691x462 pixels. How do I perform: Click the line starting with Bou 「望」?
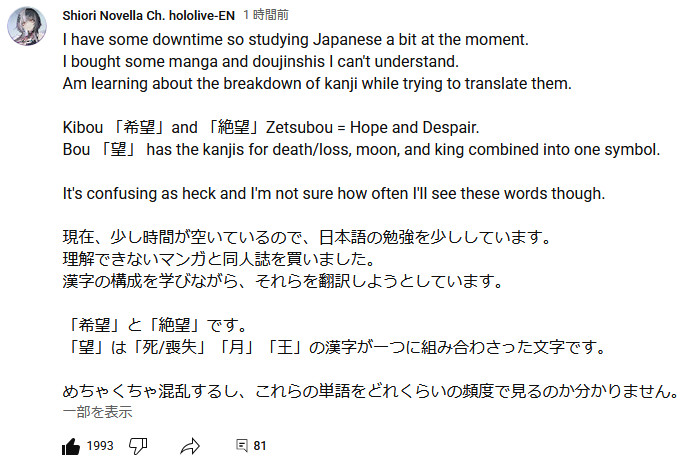click(x=361, y=150)
